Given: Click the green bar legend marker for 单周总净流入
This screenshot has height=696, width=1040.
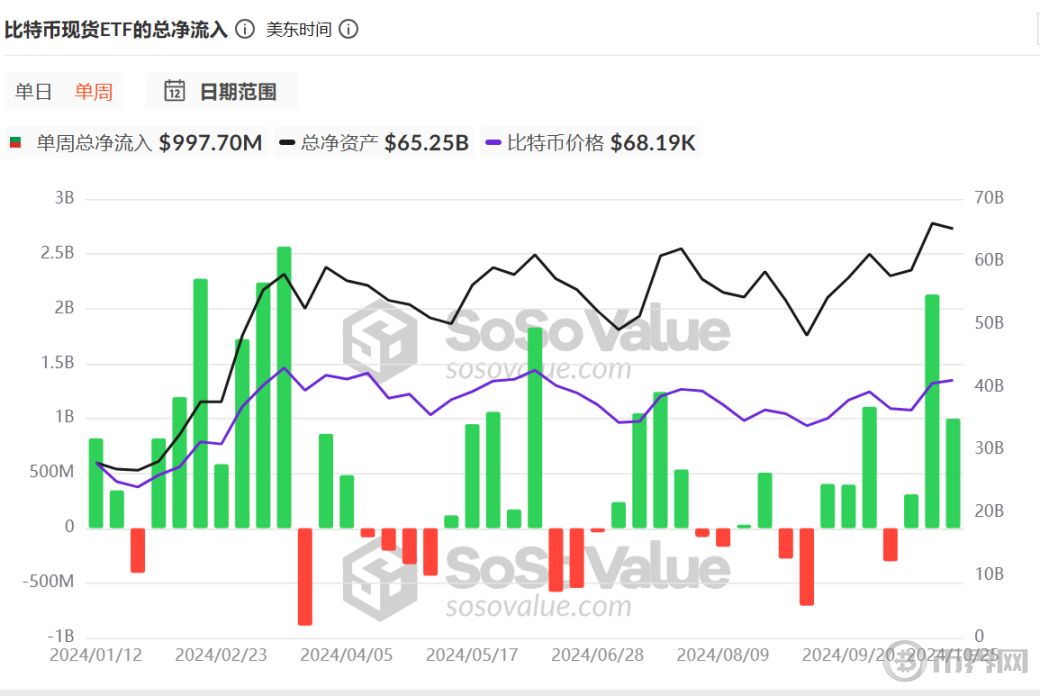Looking at the screenshot, I should point(14,142).
